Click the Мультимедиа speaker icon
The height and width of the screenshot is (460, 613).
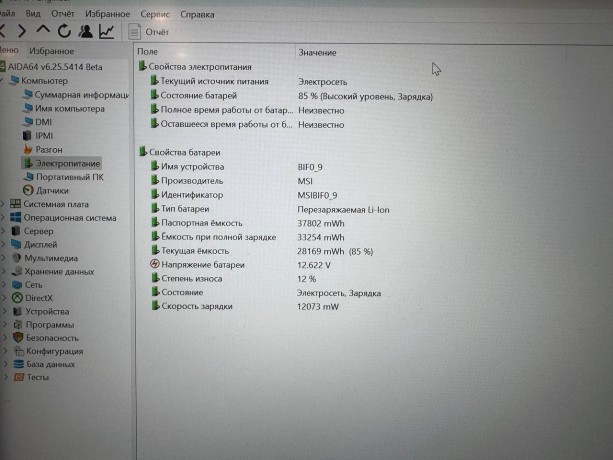pyautogui.click(x=16, y=258)
